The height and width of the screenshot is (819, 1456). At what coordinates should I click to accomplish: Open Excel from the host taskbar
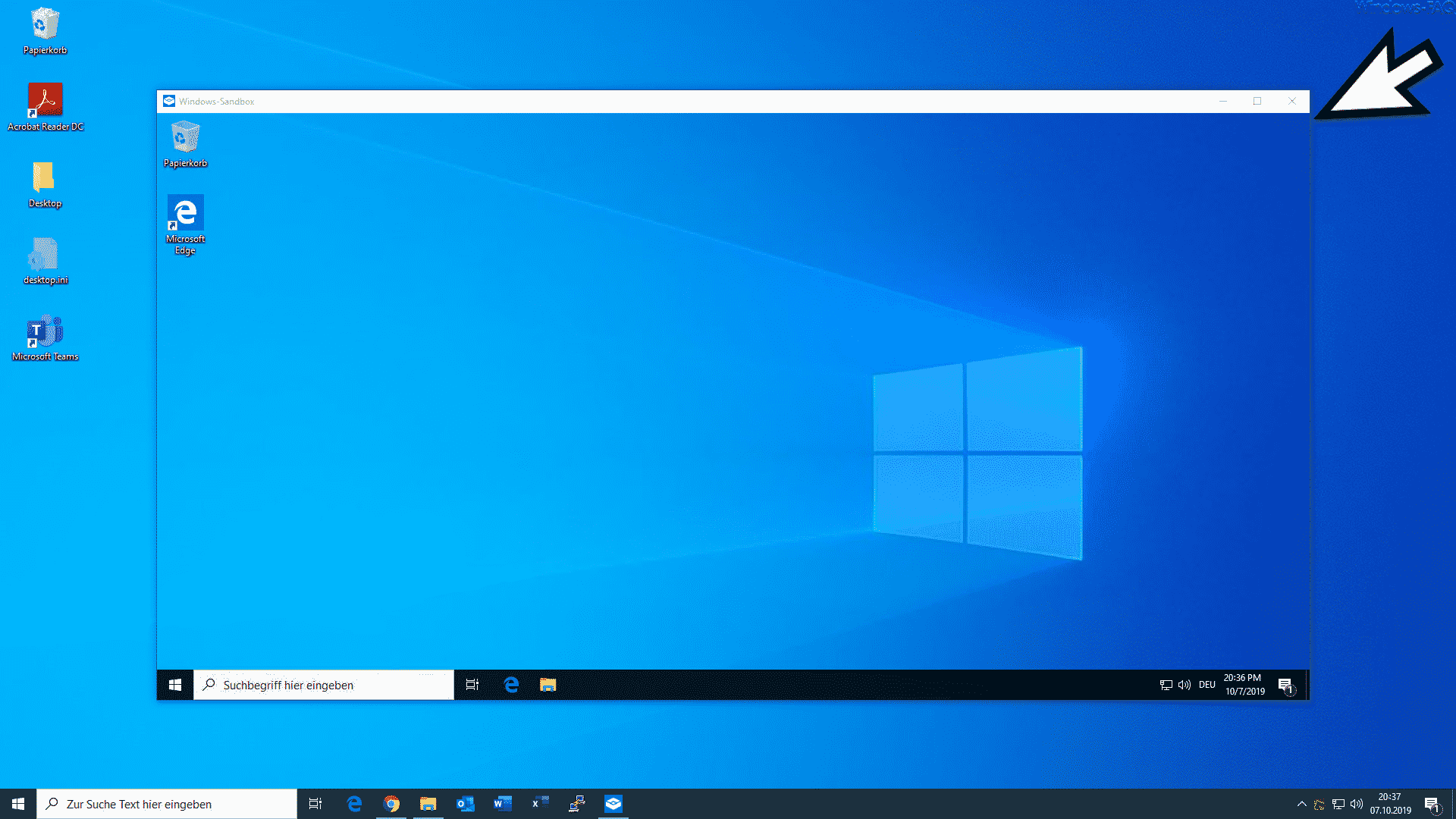point(539,804)
